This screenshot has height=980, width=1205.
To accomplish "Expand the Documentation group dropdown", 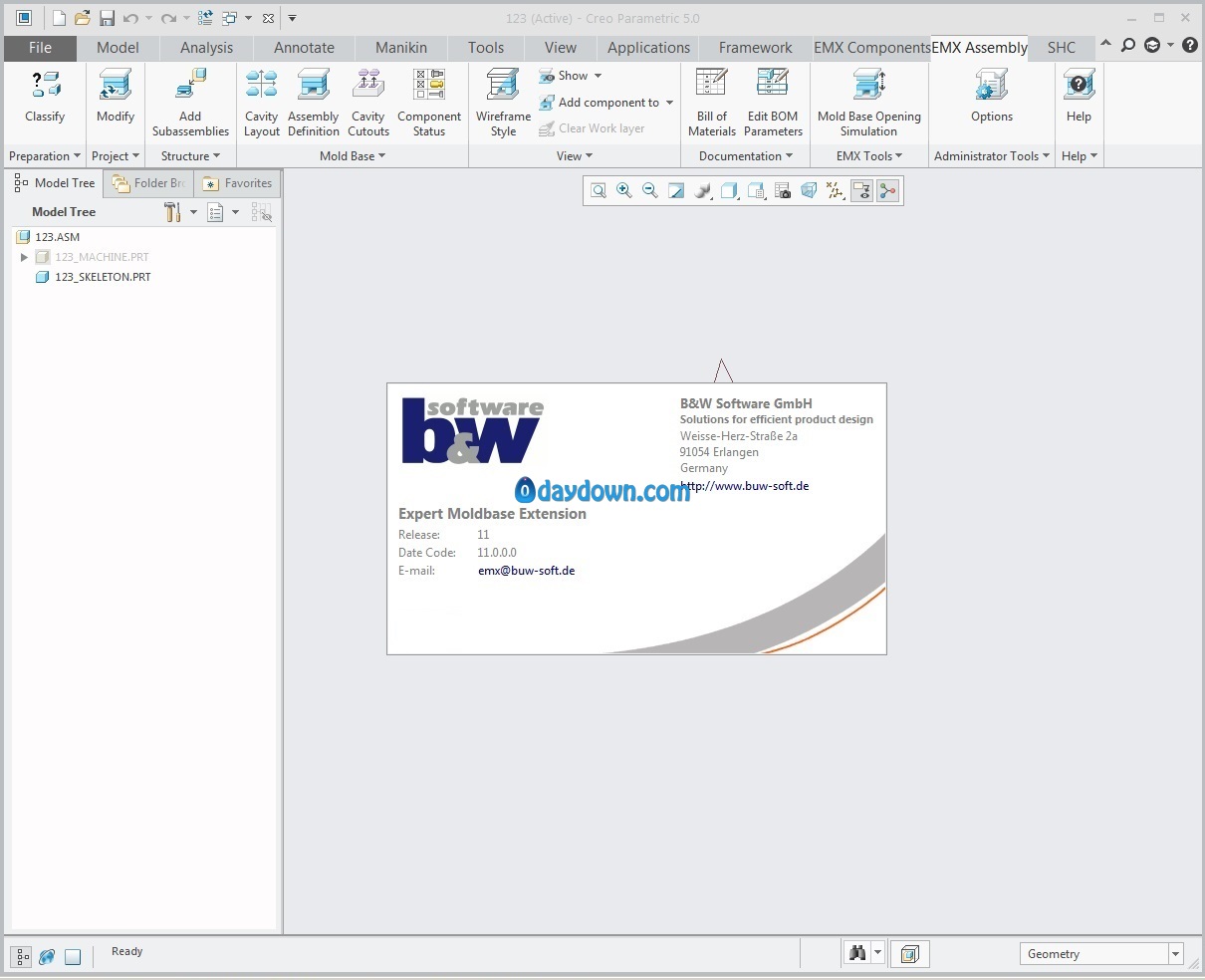I will 746,156.
